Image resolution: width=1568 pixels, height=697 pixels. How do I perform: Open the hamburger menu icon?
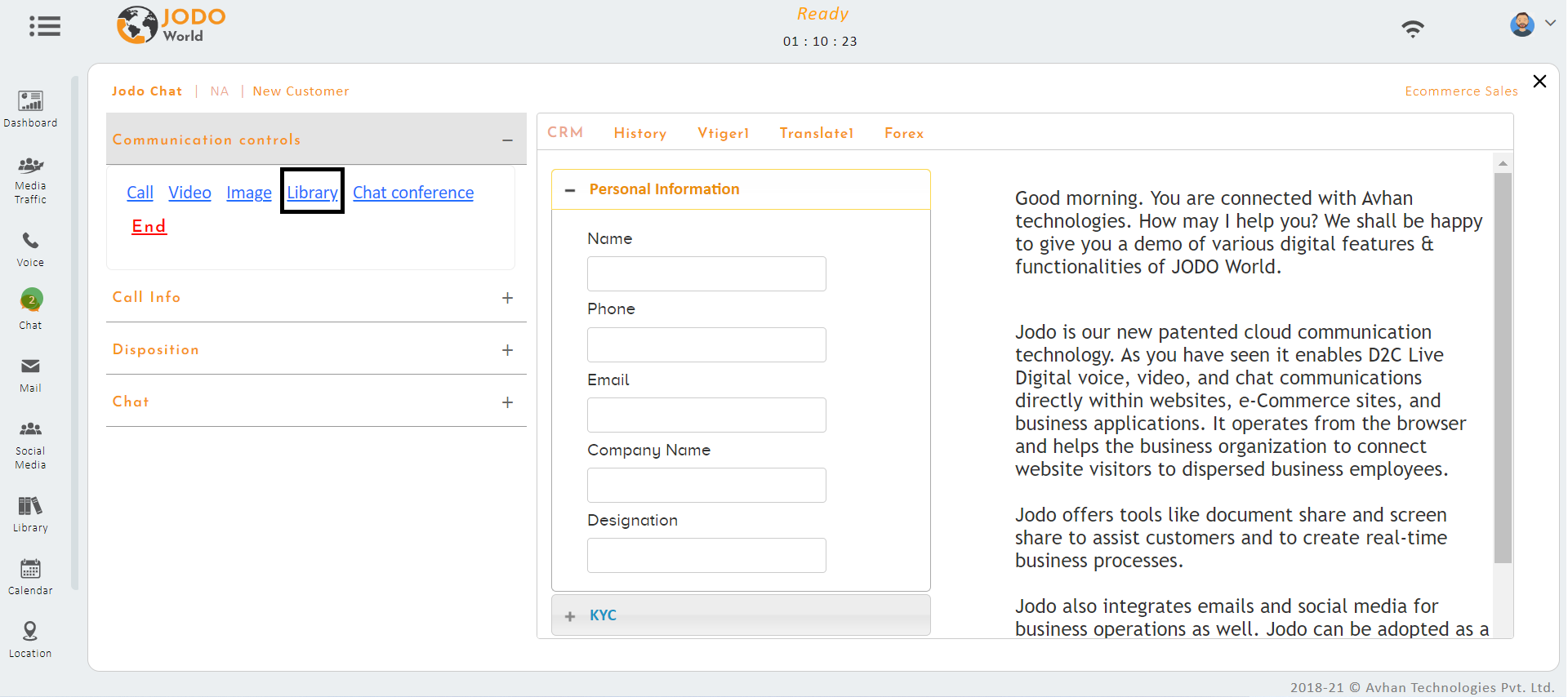pos(45,26)
